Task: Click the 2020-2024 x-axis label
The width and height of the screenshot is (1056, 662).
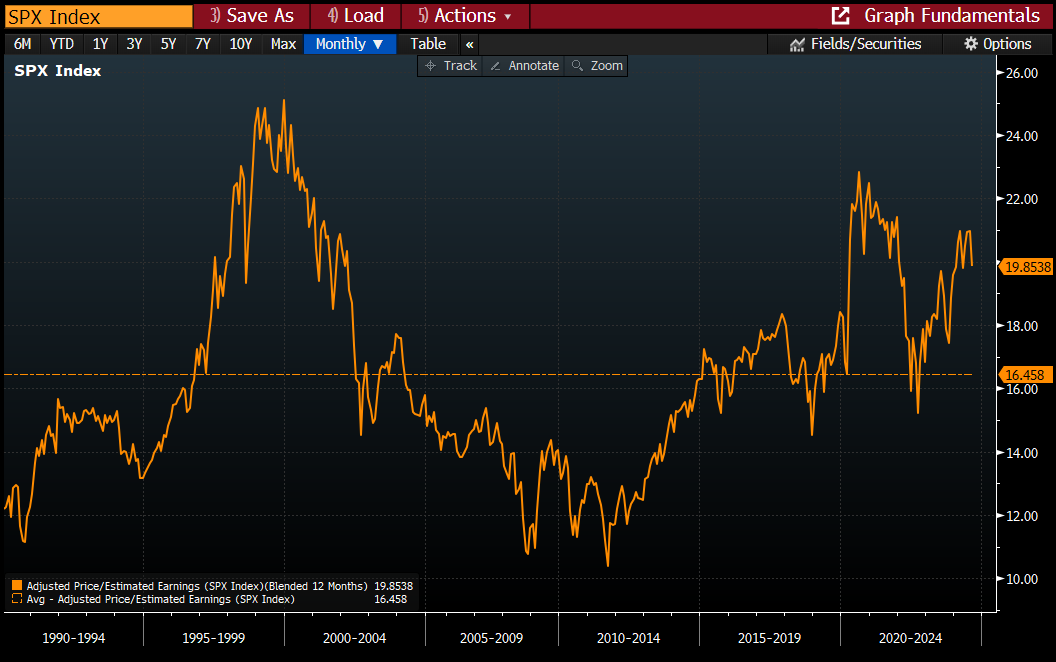Action: pyautogui.click(x=910, y=638)
